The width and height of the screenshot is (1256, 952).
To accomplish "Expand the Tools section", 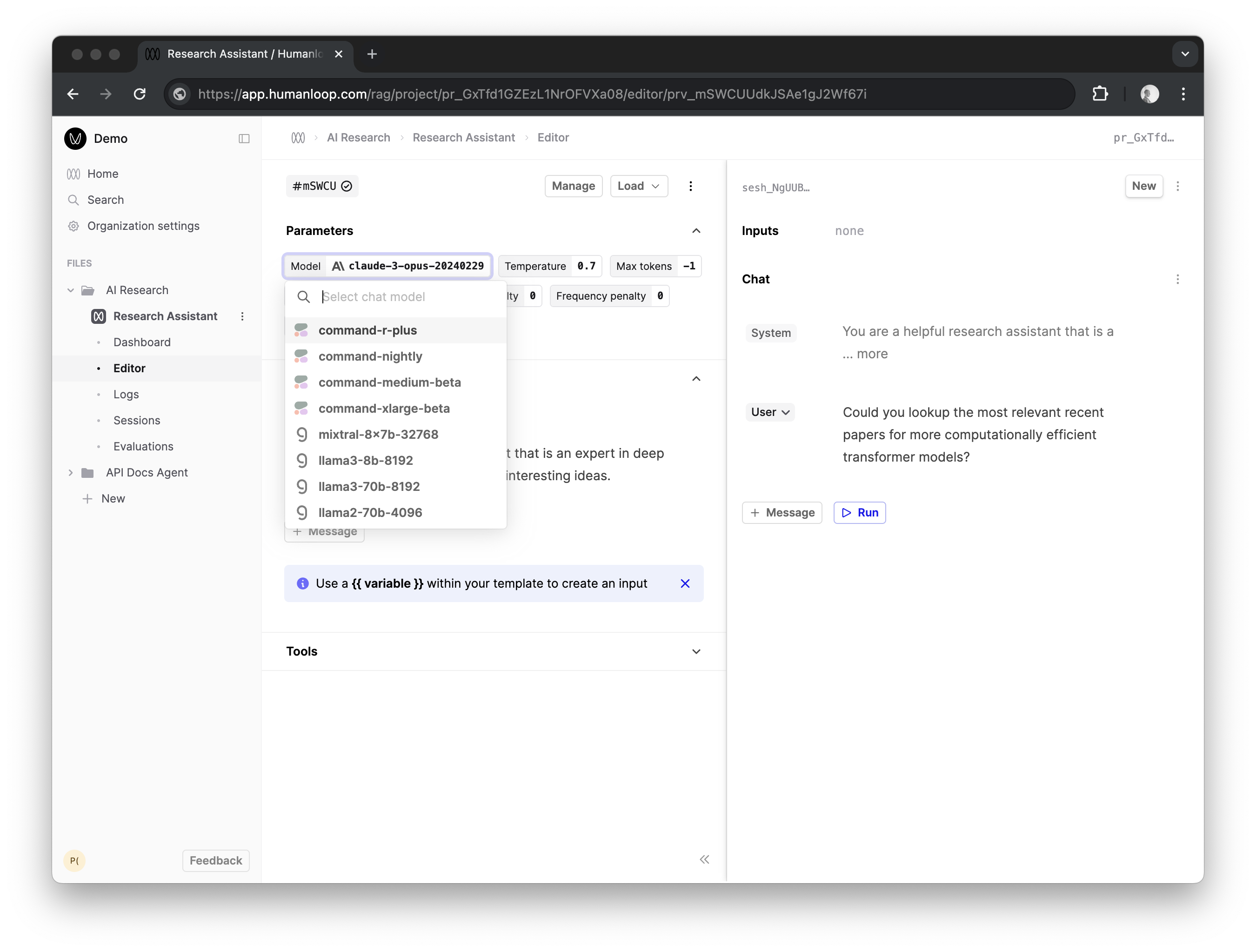I will click(x=696, y=651).
